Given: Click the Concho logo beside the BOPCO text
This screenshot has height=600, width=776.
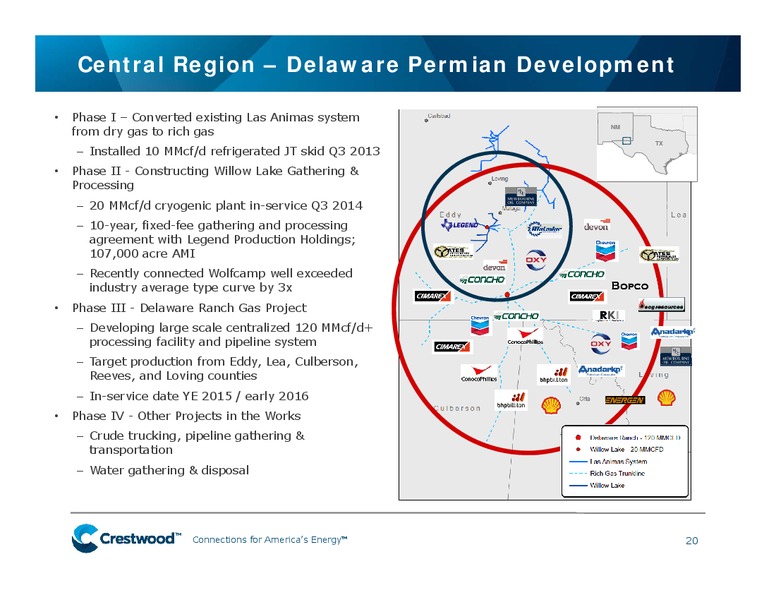Looking at the screenshot, I should (582, 274).
